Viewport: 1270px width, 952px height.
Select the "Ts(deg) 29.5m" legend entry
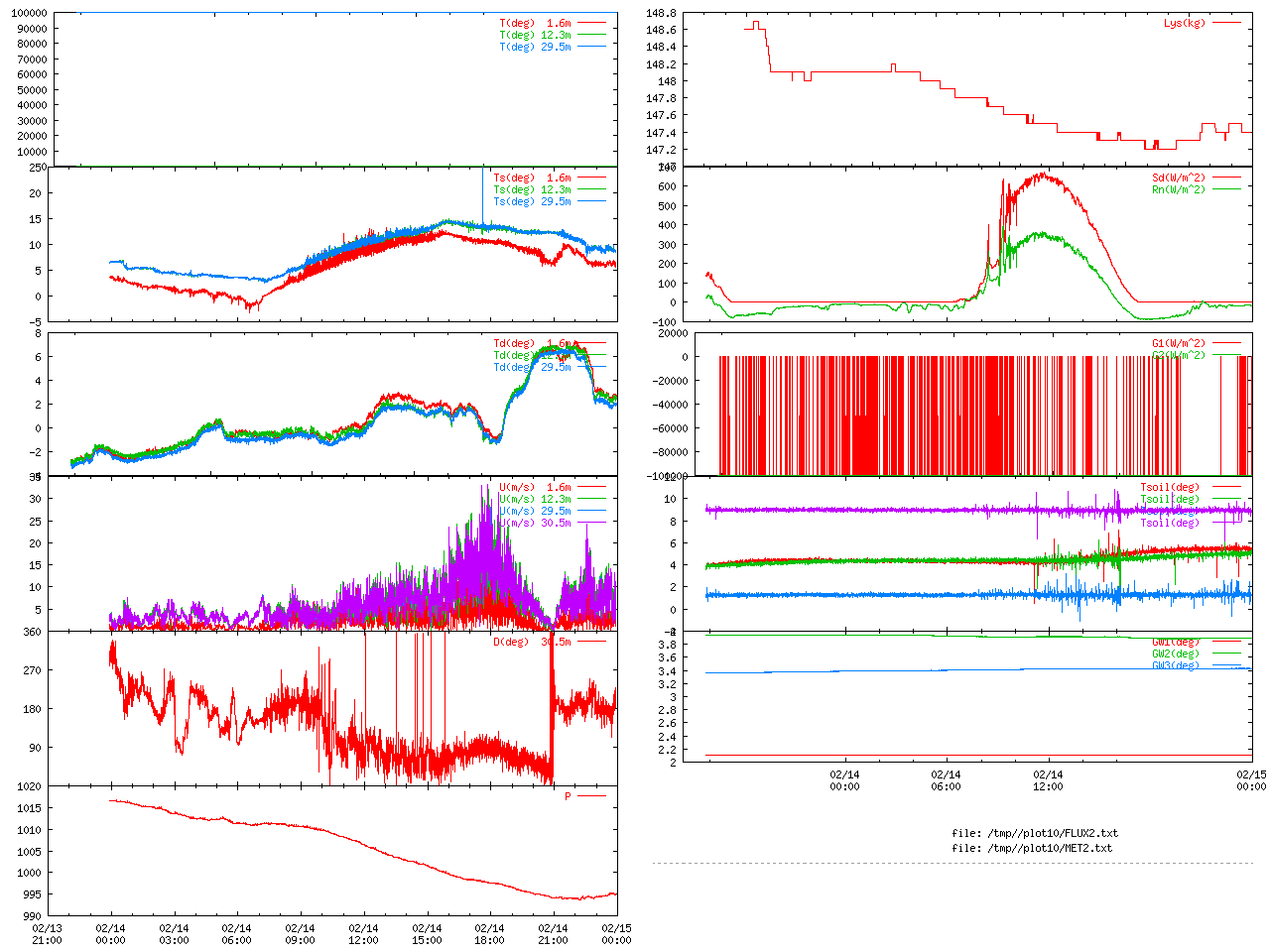[533, 202]
